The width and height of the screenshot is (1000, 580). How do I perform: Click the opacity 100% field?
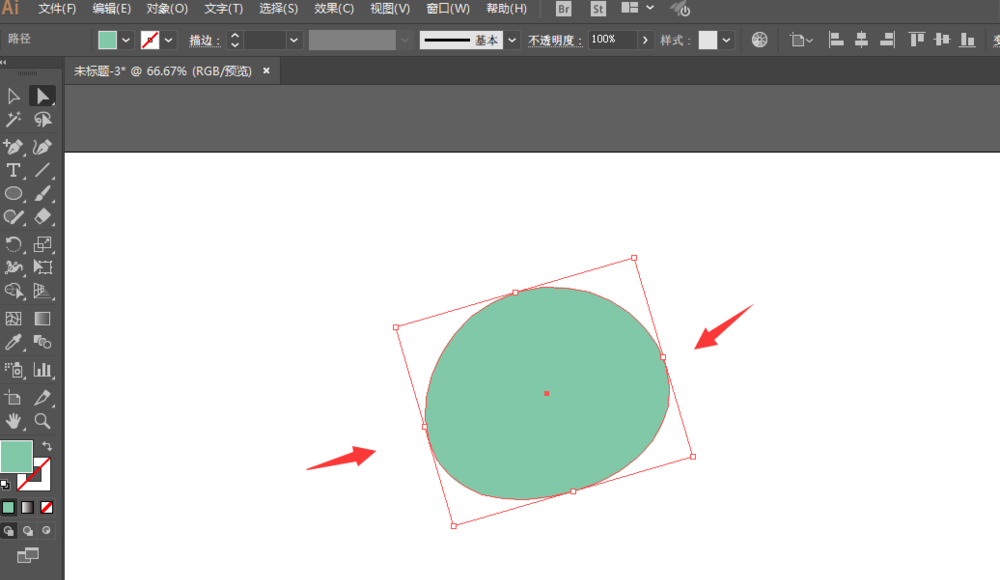coord(612,40)
